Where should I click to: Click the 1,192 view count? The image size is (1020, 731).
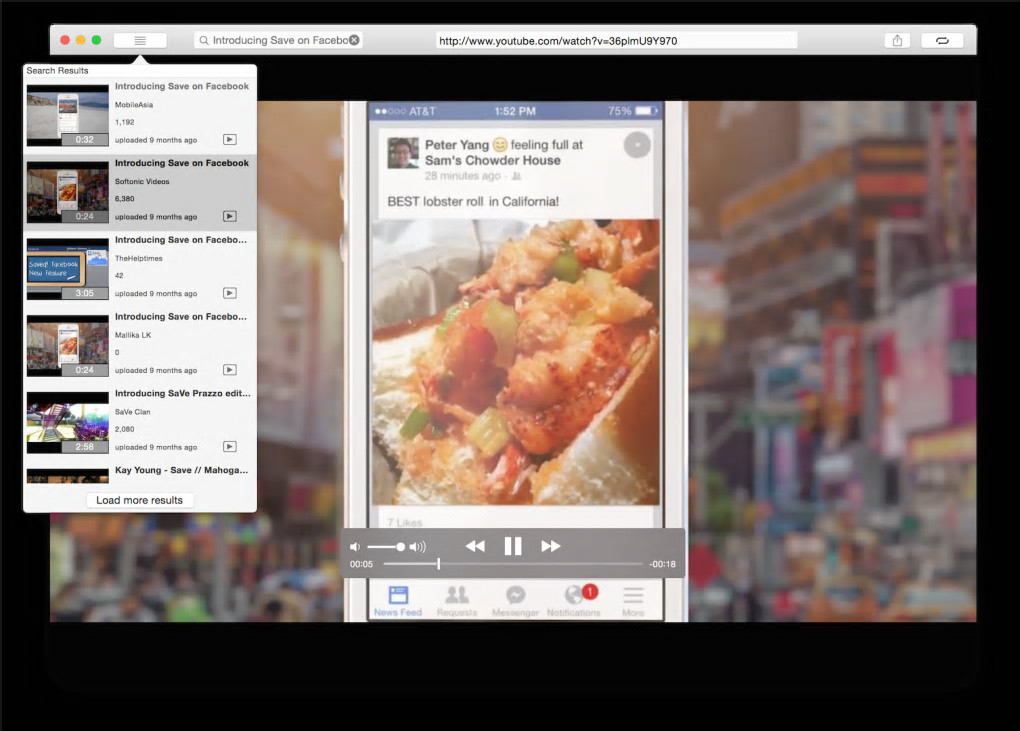(x=124, y=122)
